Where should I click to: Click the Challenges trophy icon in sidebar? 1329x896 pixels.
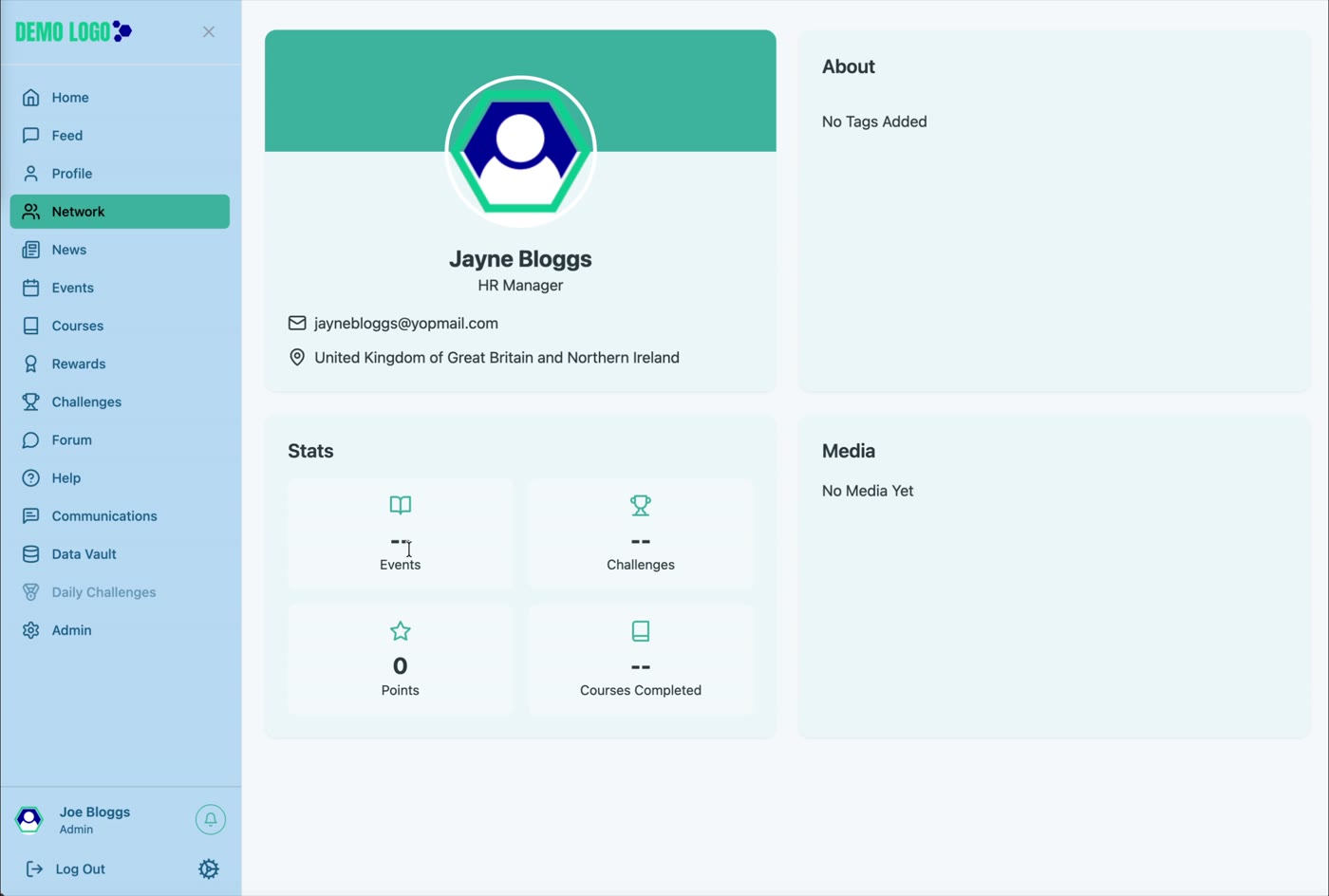31,401
